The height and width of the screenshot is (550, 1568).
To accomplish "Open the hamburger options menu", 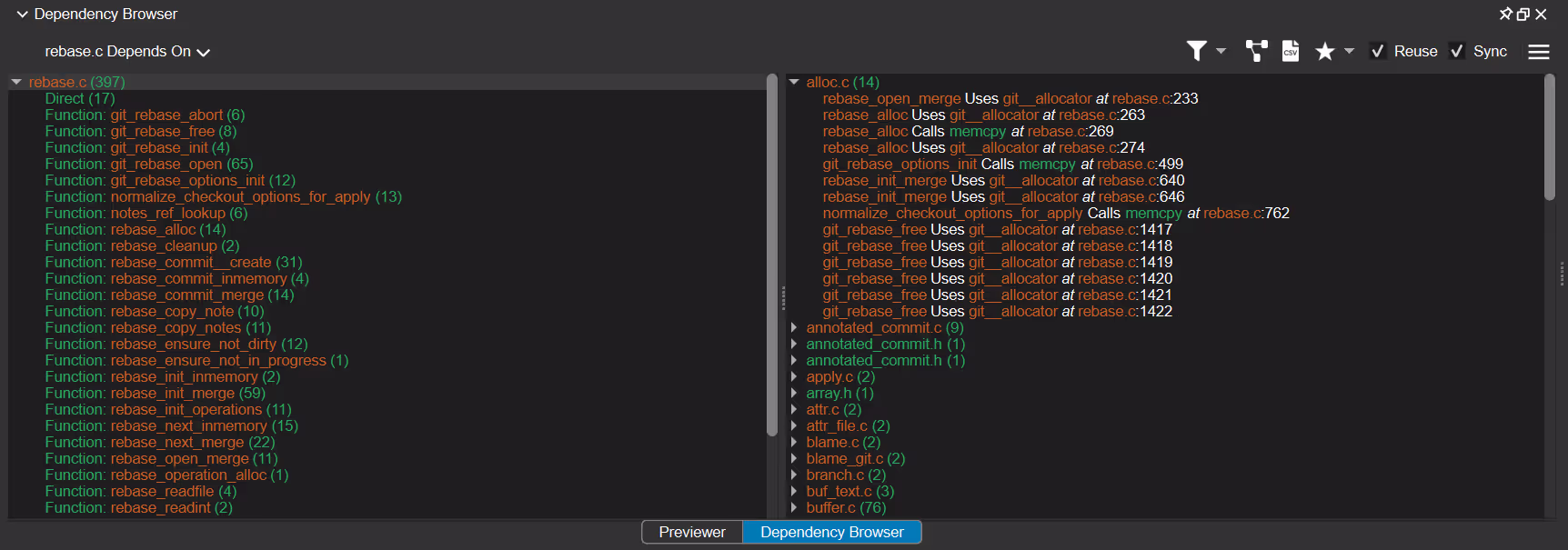I will [x=1539, y=52].
